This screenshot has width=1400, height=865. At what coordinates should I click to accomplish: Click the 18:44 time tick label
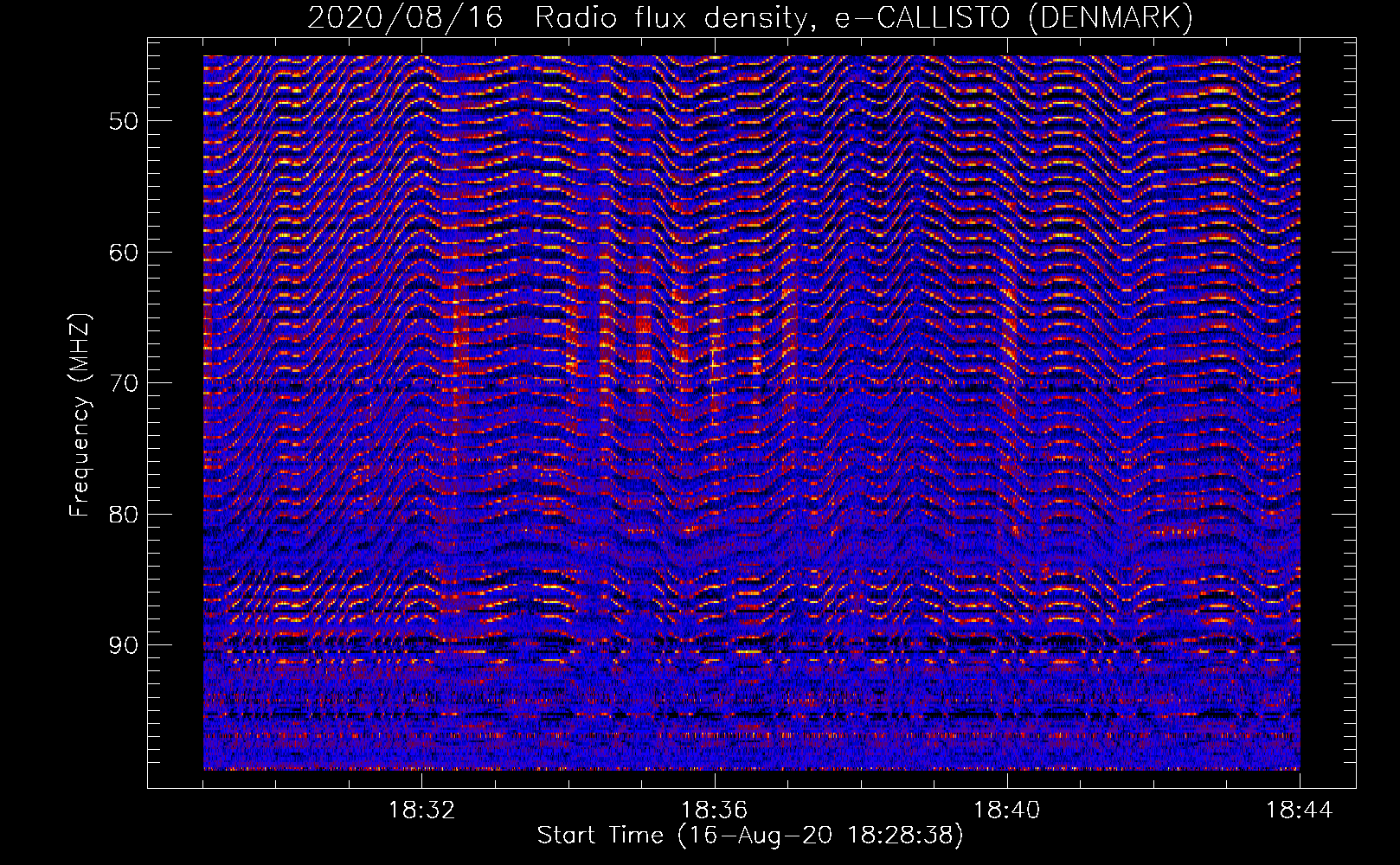pos(1300,811)
